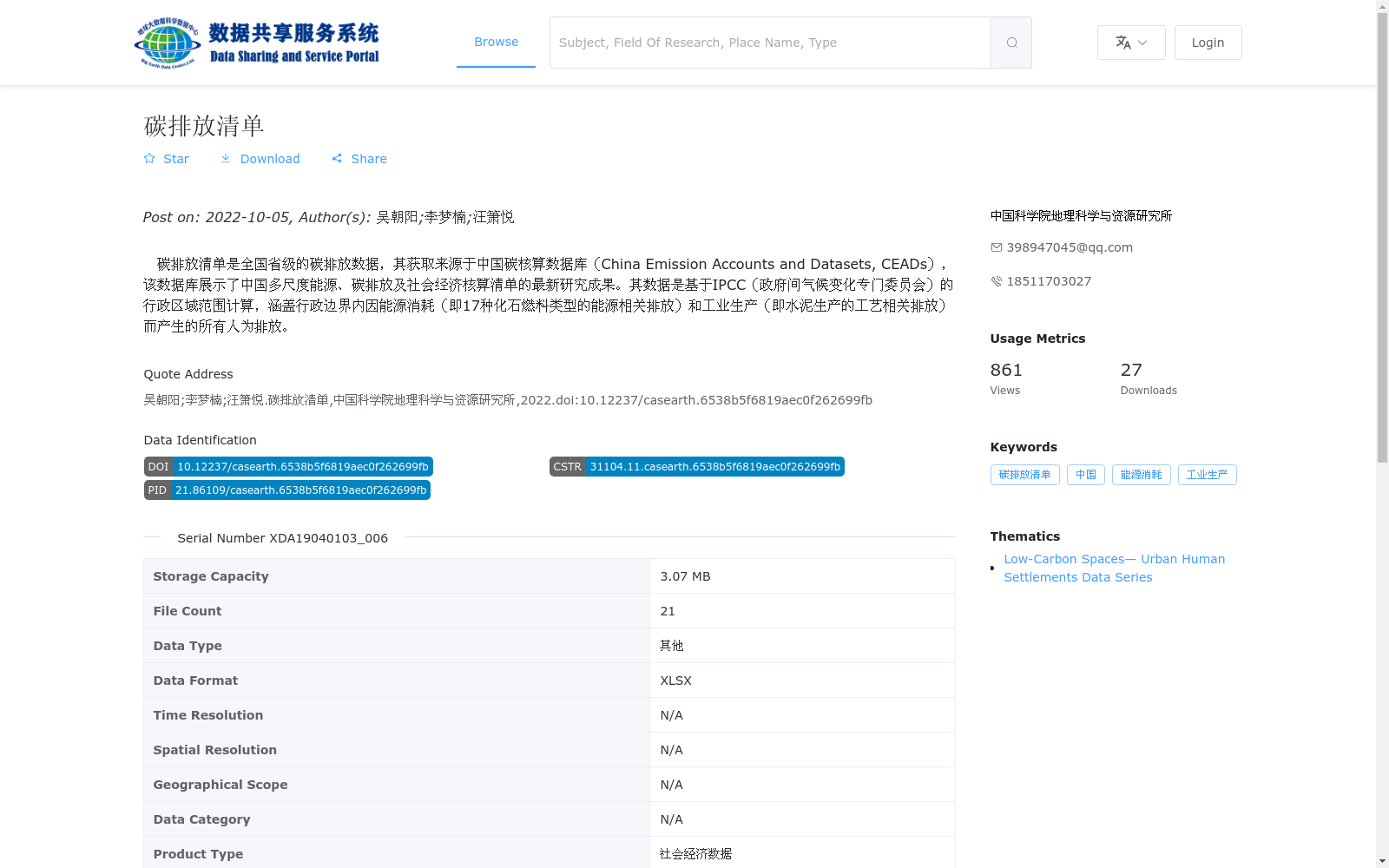Click the star outline icon next to Star
Screen dimensions: 1389x868
(x=148, y=158)
